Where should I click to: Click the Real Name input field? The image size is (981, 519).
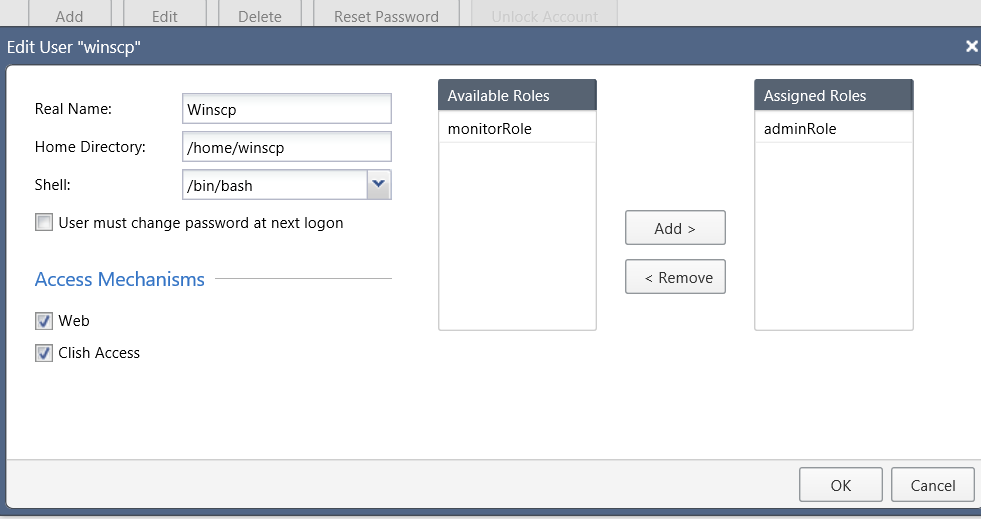point(287,109)
